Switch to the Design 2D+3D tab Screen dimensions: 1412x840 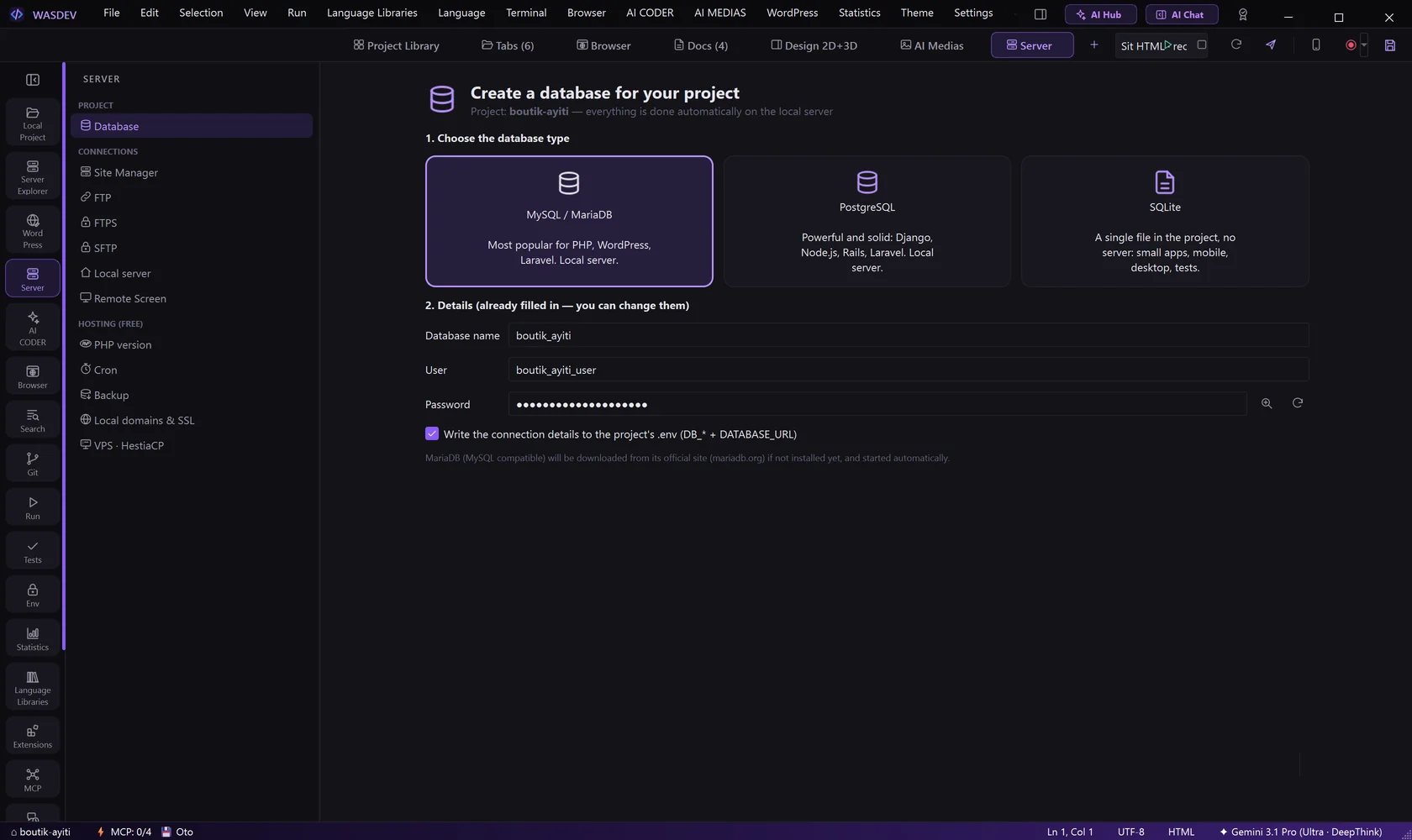tap(814, 45)
